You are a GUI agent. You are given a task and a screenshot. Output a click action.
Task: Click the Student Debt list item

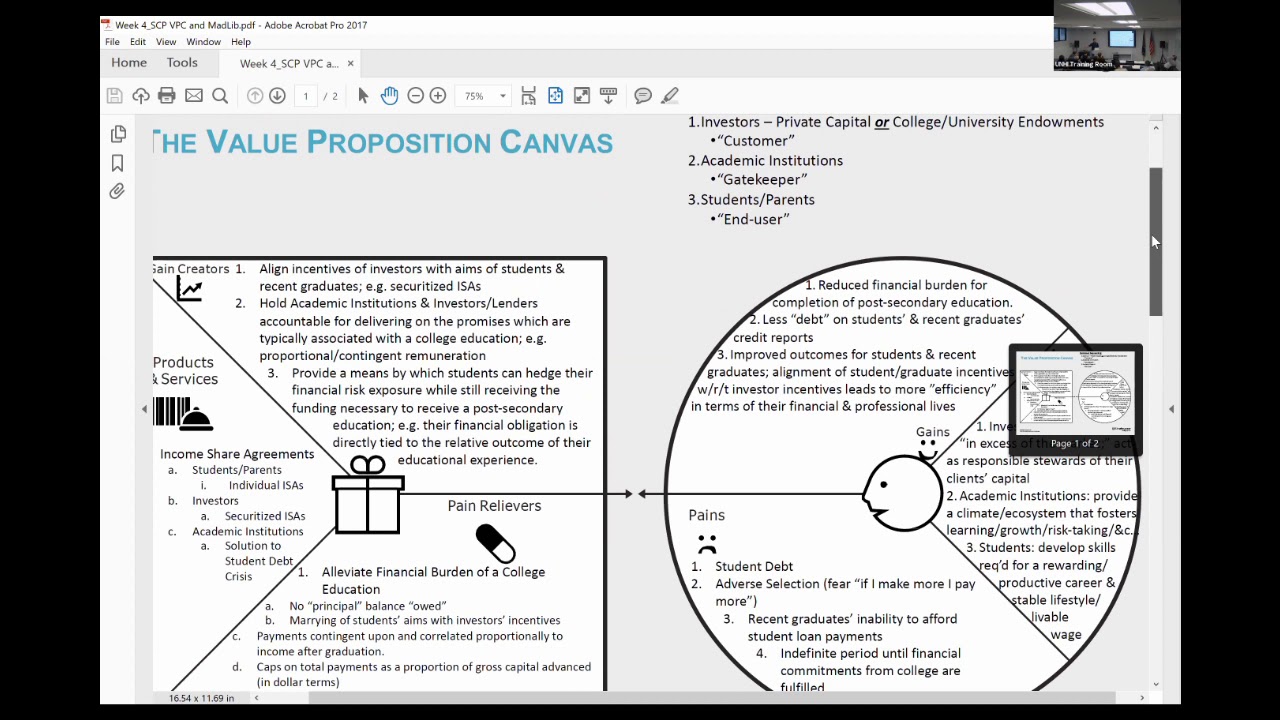coord(754,566)
